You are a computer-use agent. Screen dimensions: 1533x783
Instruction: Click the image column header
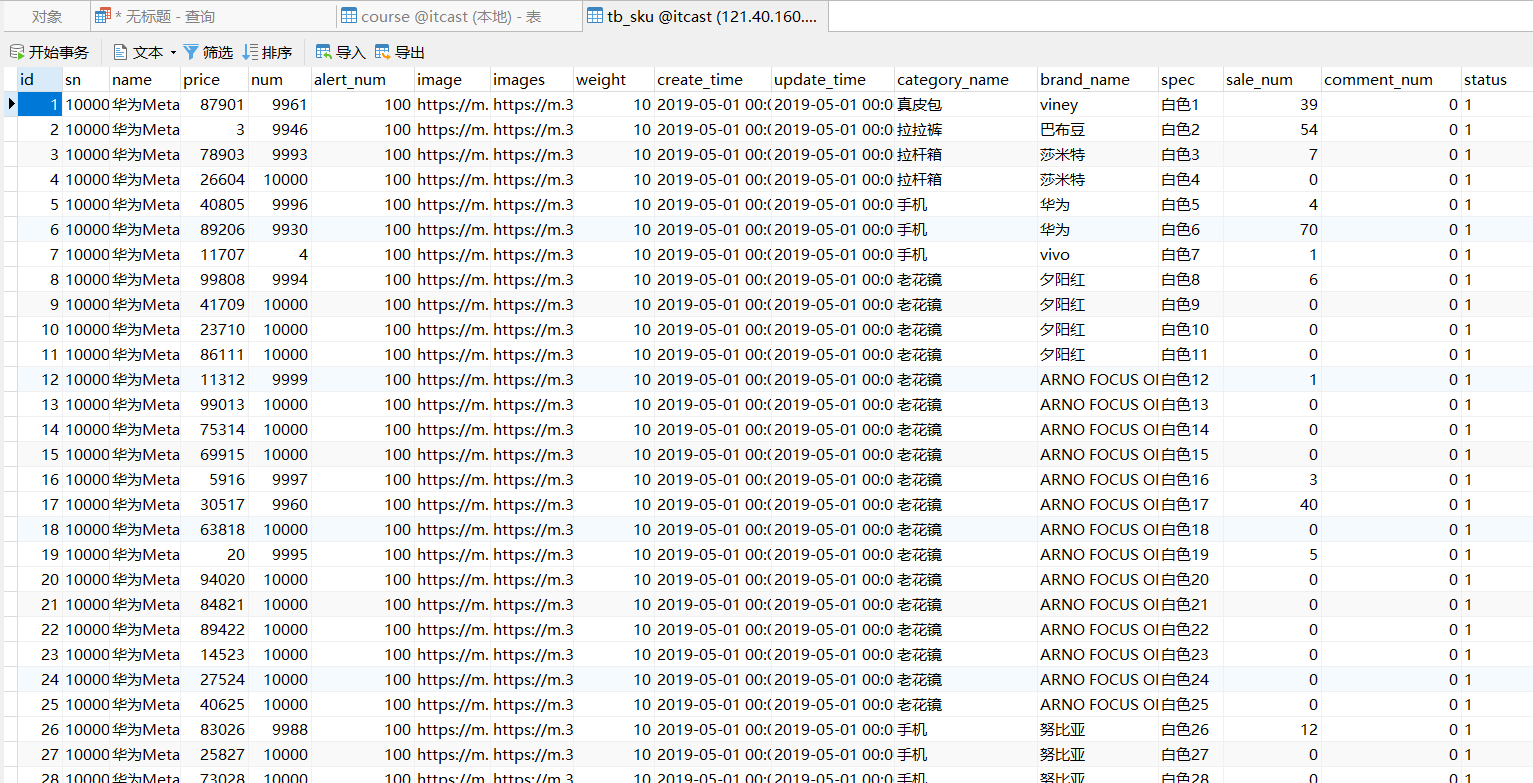(453, 80)
